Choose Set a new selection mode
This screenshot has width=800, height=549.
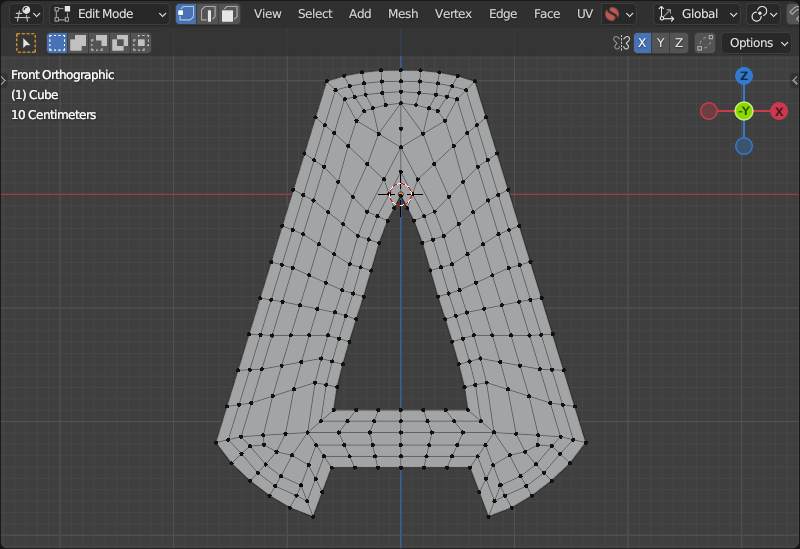click(57, 43)
